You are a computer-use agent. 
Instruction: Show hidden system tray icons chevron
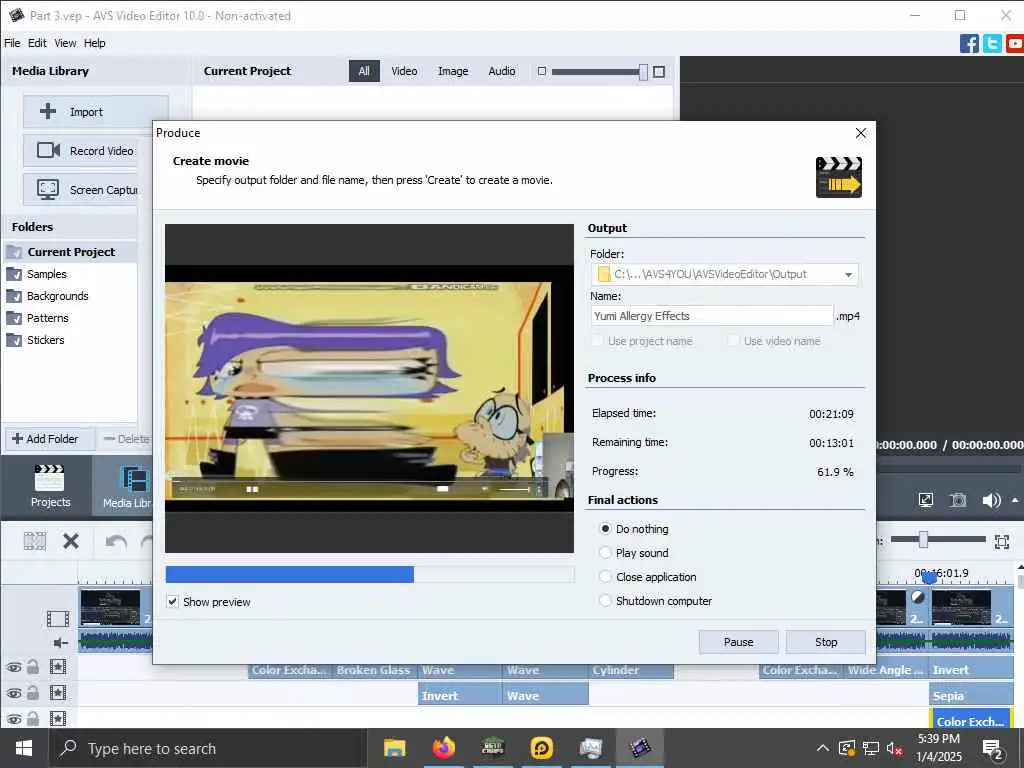tap(823, 748)
